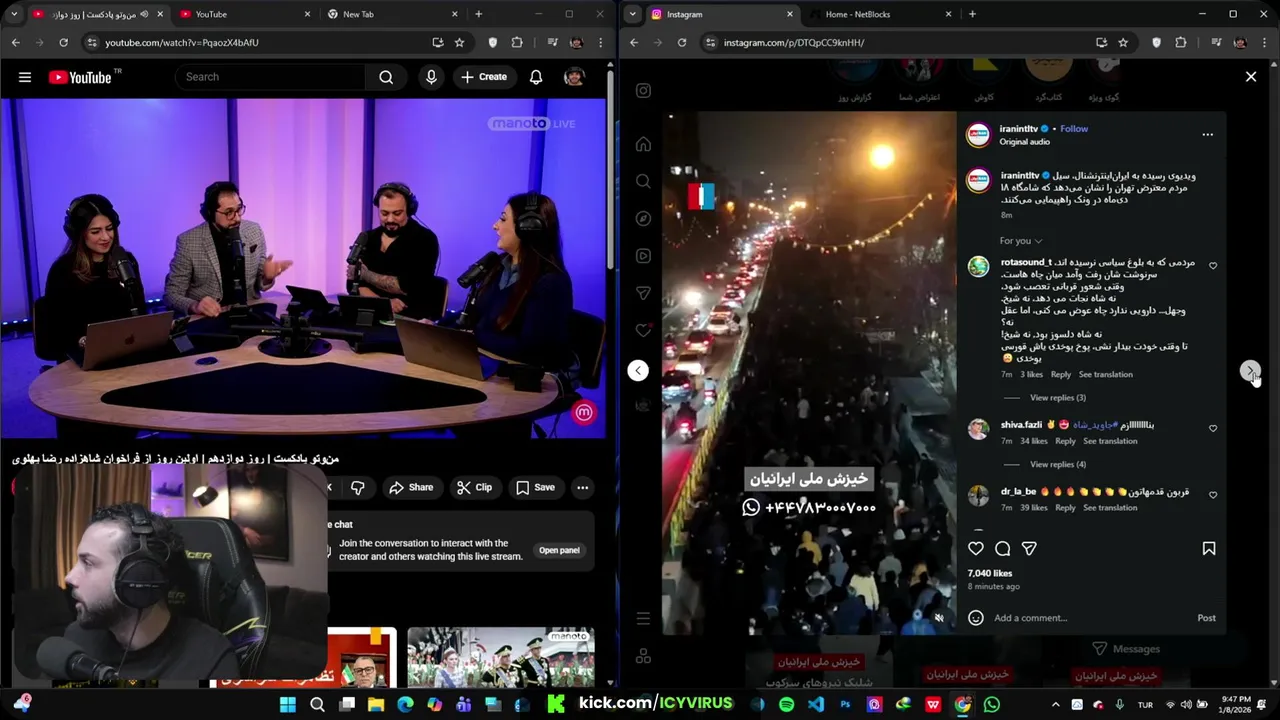Open Instagram notifications heart in the sidebar
This screenshot has height=720, width=1280.
(x=643, y=330)
